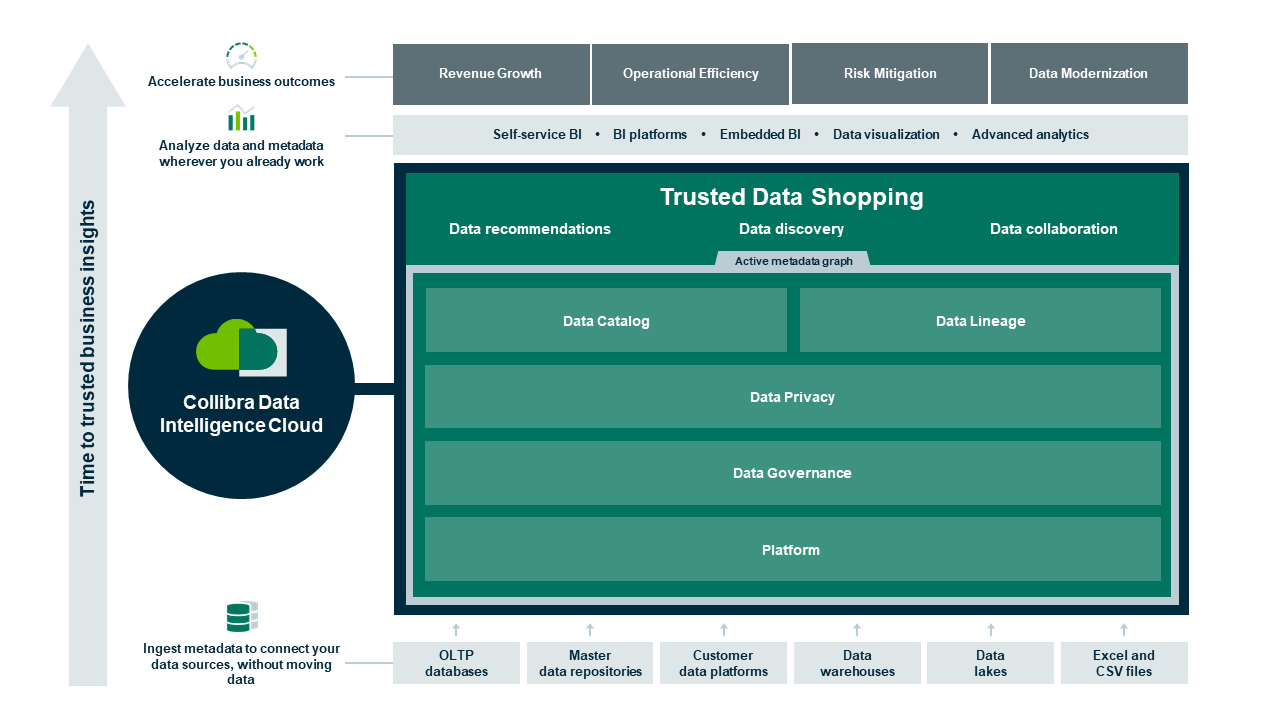This screenshot has width=1280, height=720.
Task: Select the Data Governance button
Action: click(793, 473)
